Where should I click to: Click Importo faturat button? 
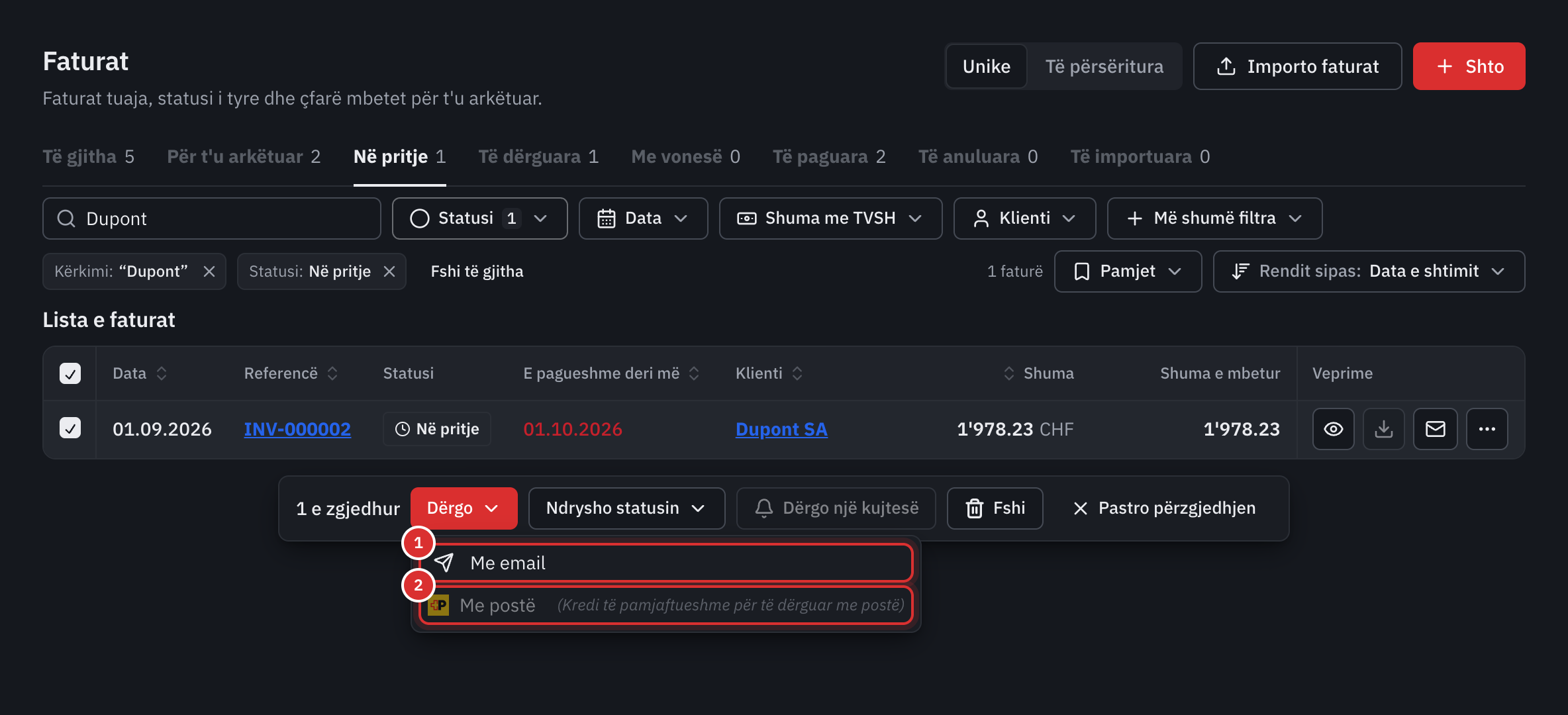pyautogui.click(x=1297, y=66)
